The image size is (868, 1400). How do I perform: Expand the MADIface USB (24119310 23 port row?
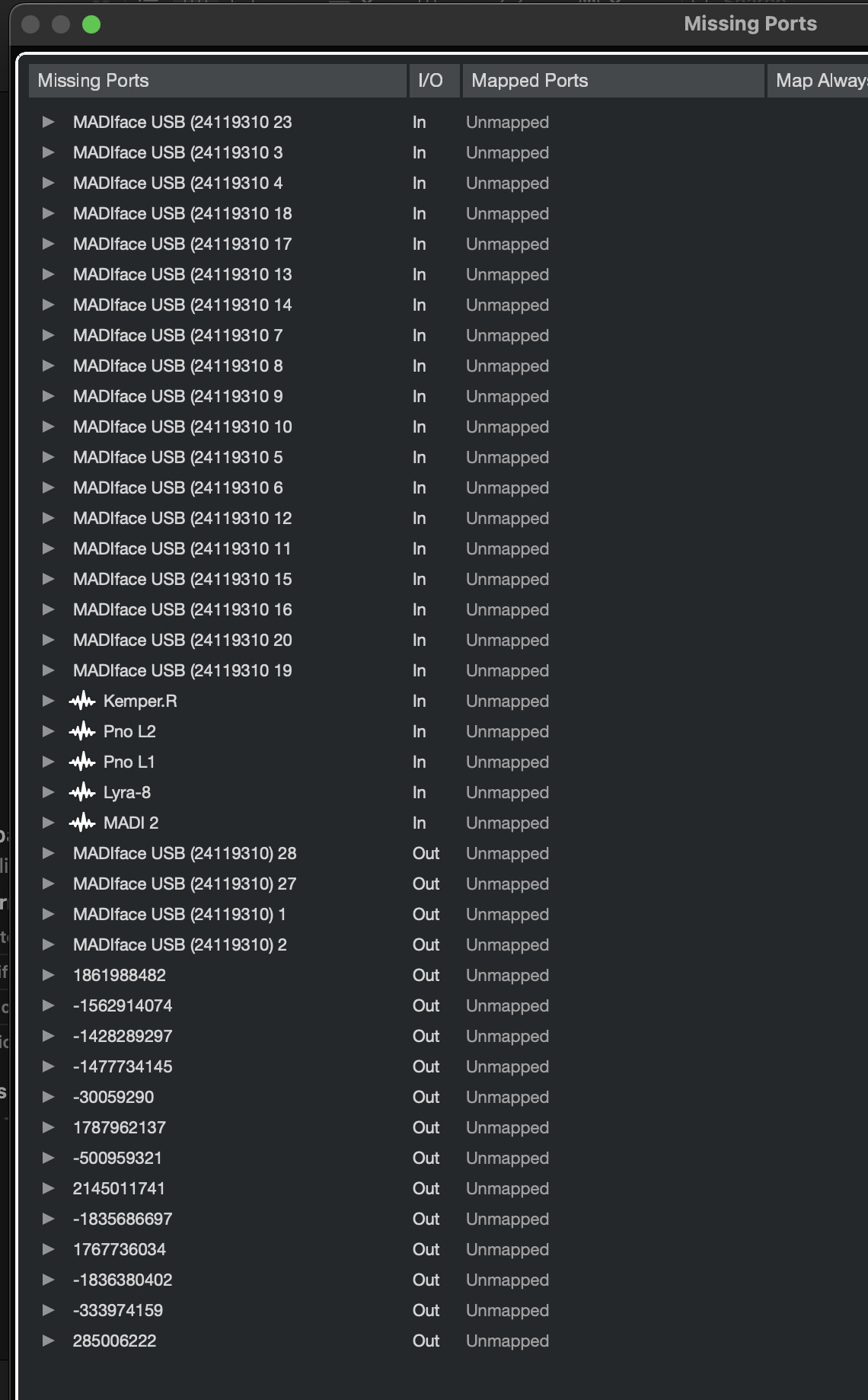48,122
